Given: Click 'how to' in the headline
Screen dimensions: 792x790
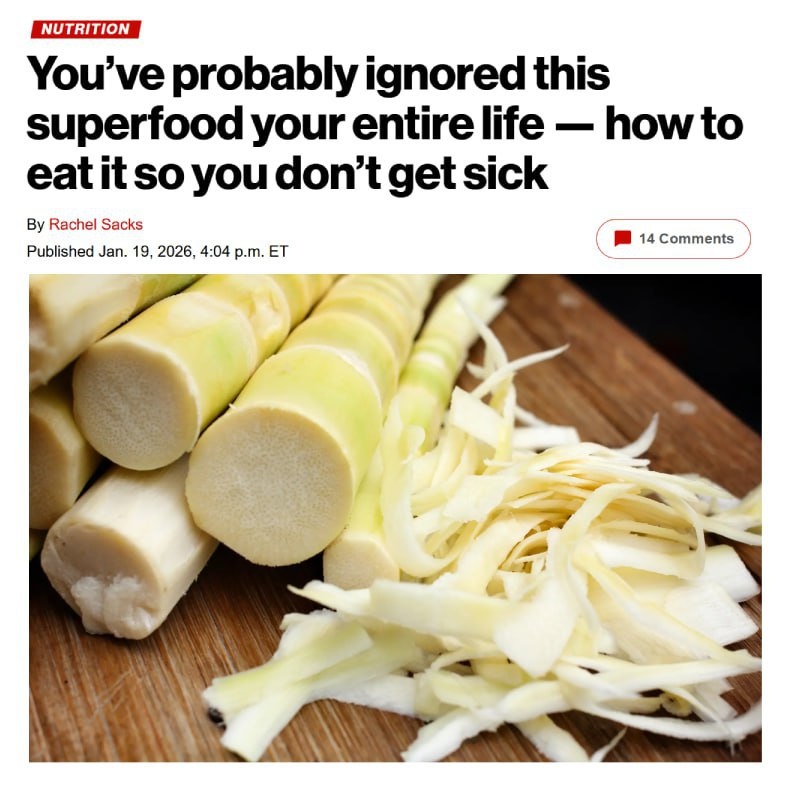Looking at the screenshot, I should point(674,124).
